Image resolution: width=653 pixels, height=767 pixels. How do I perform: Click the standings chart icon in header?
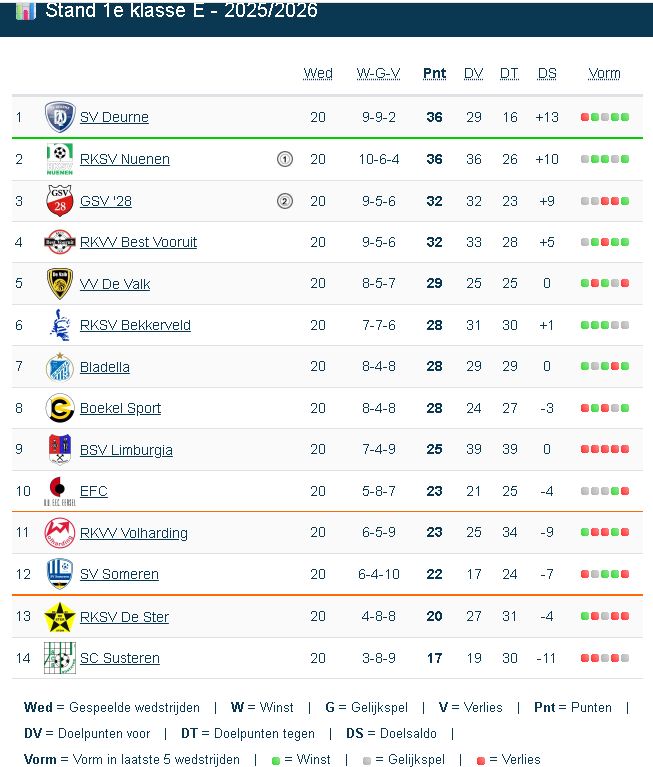click(x=26, y=10)
